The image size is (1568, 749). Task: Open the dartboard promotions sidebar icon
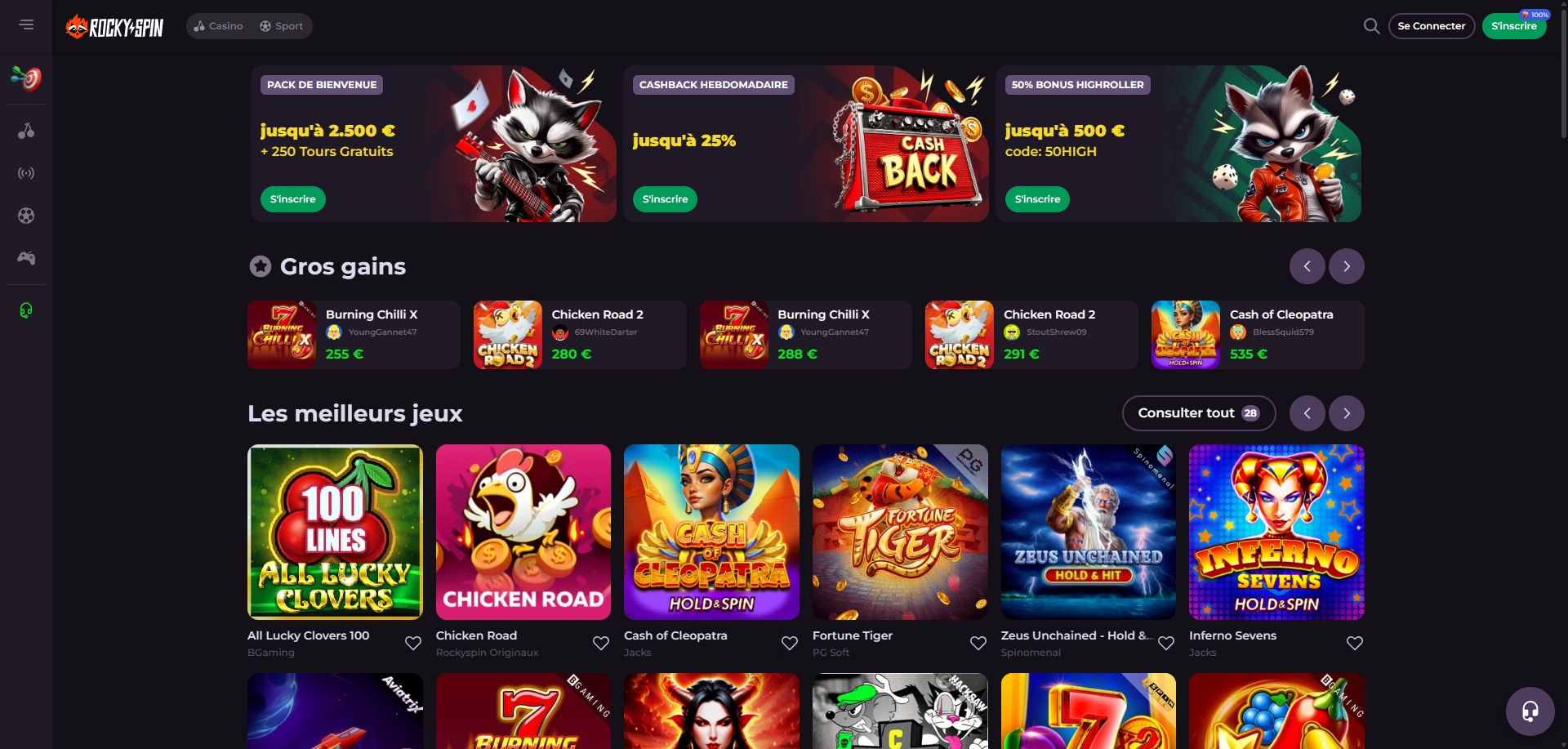[x=26, y=78]
